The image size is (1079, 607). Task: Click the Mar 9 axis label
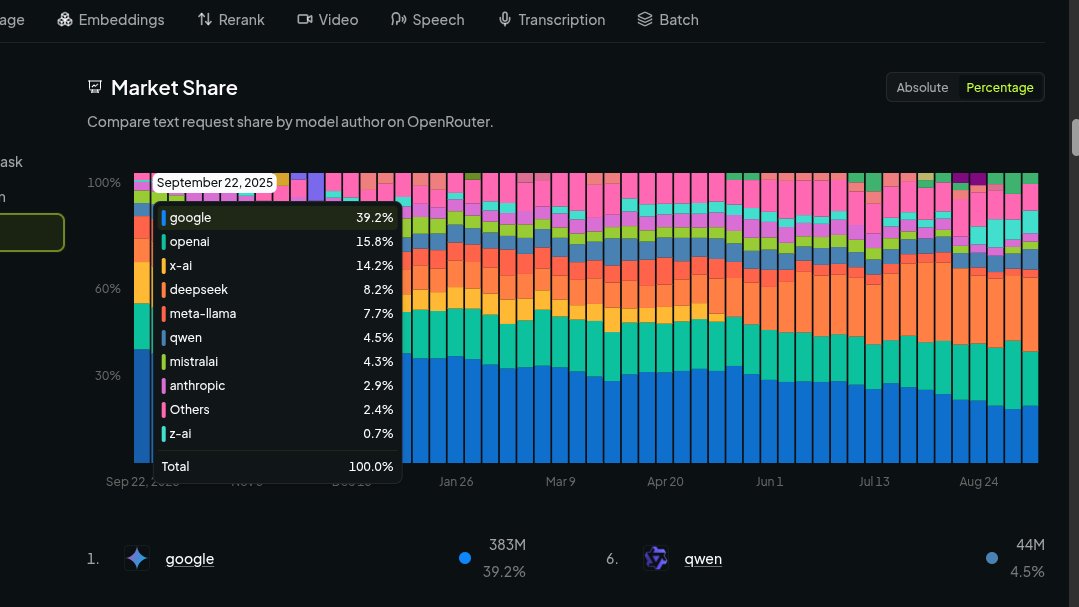pos(561,482)
